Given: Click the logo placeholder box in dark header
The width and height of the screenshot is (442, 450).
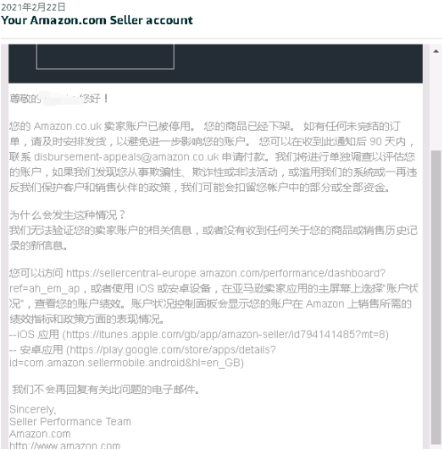Looking at the screenshot, I should pyautogui.click(x=105, y=57).
